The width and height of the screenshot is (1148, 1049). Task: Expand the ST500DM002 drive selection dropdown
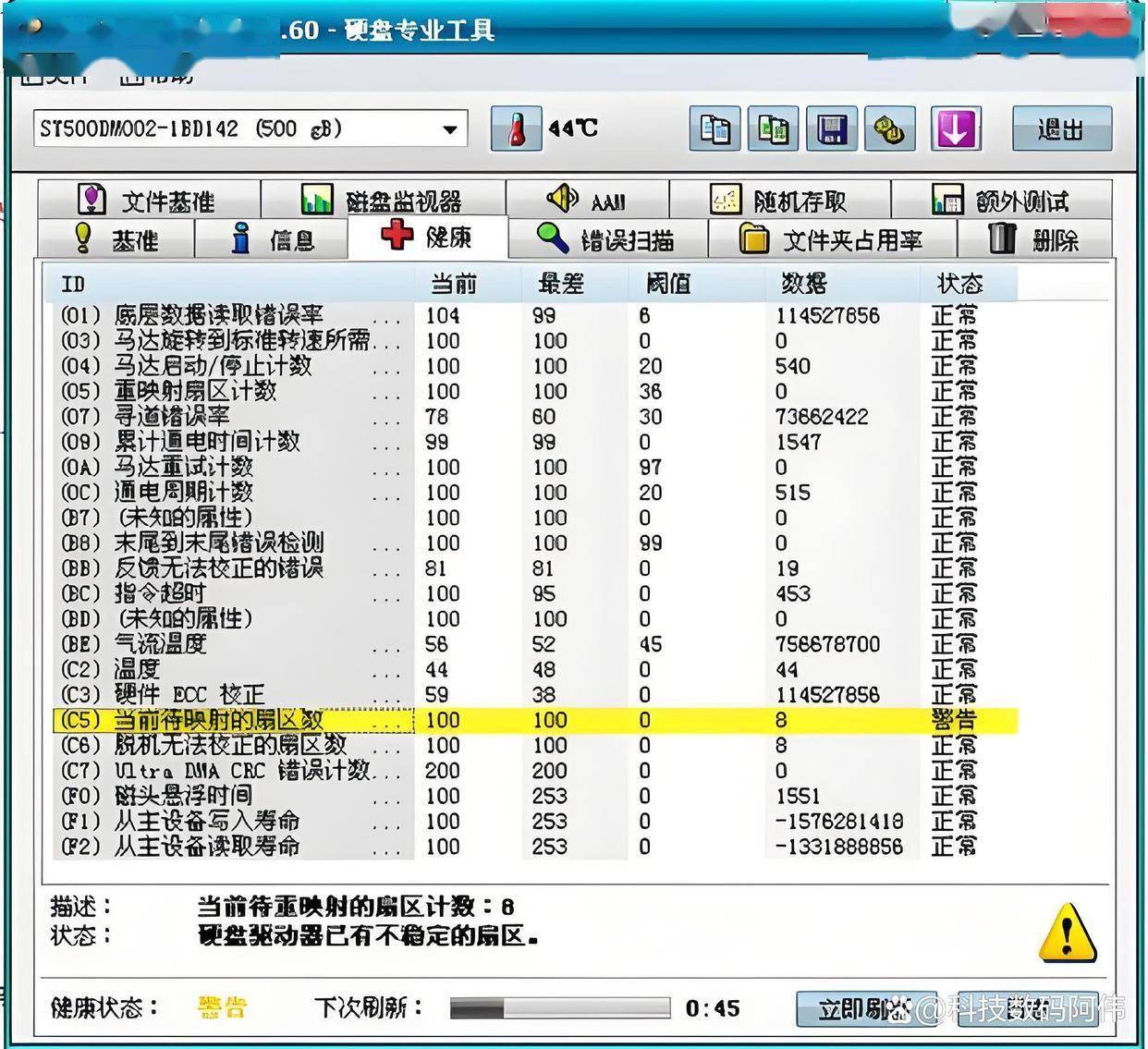(x=449, y=129)
